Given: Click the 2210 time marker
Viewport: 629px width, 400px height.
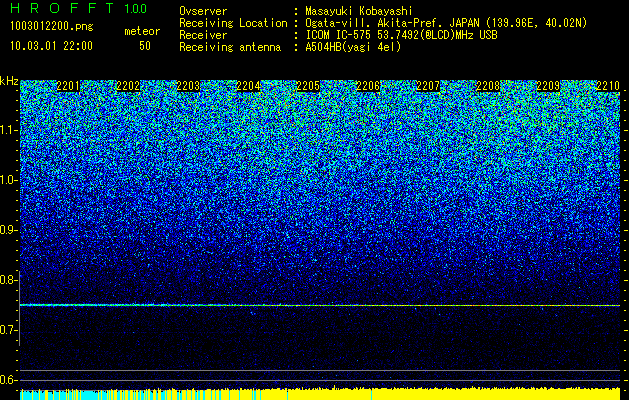Looking at the screenshot, I should tap(608, 86).
